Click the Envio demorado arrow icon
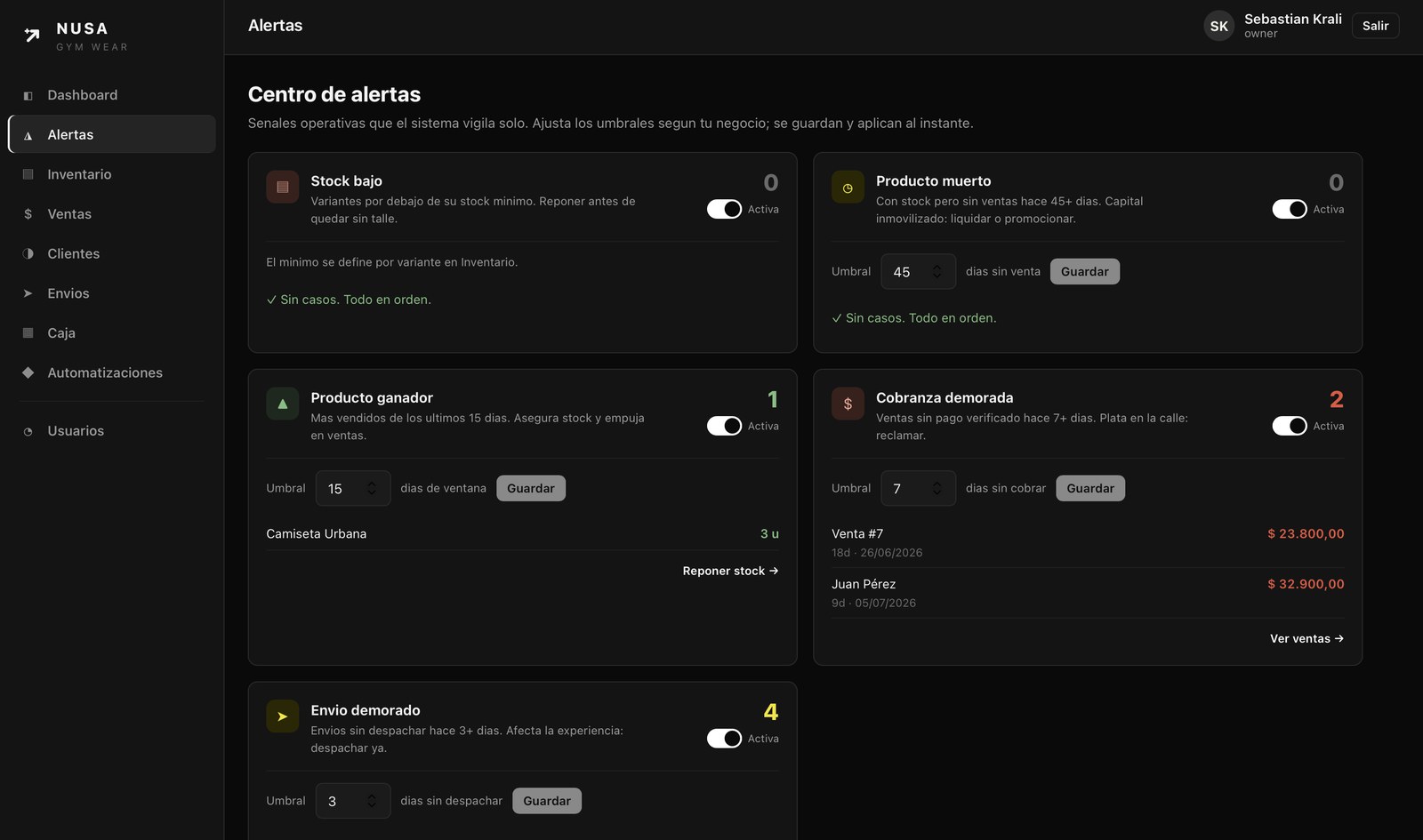The height and width of the screenshot is (840, 1423). point(283,716)
